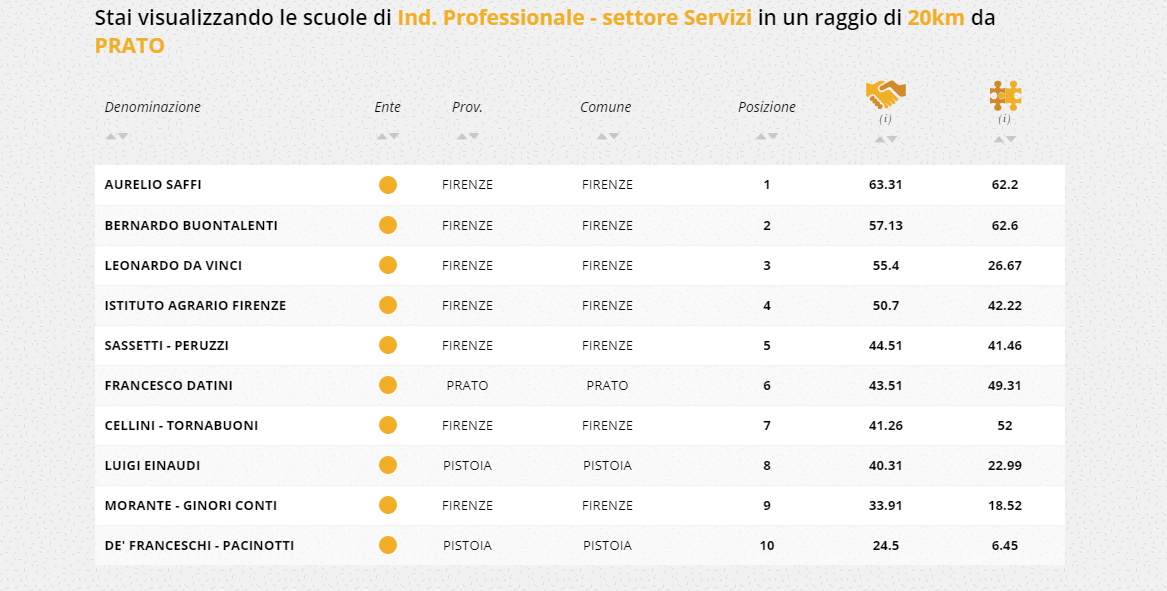Sort ascending by Comune up arrow
1167x591 pixels.
point(601,136)
